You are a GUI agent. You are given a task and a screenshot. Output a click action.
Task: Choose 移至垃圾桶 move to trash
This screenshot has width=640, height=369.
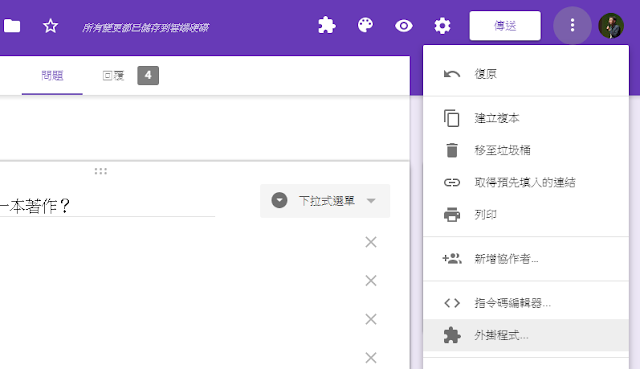click(x=526, y=150)
